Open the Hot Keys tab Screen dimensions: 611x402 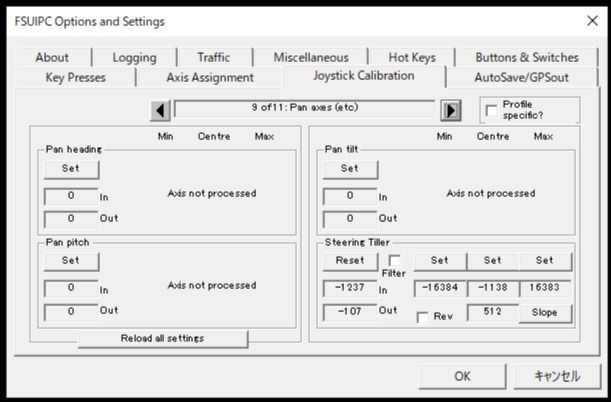click(x=412, y=58)
